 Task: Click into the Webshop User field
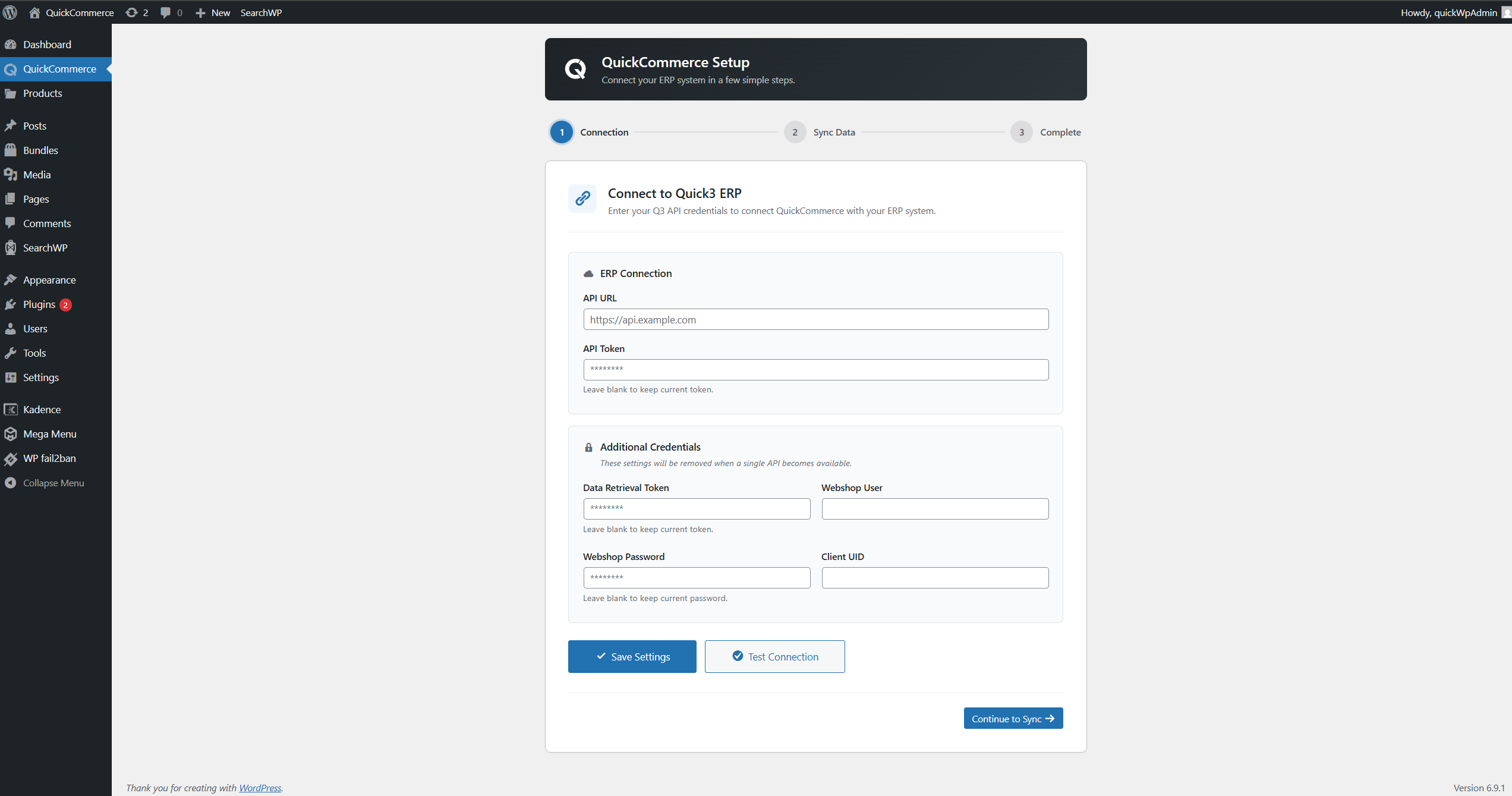click(x=934, y=509)
